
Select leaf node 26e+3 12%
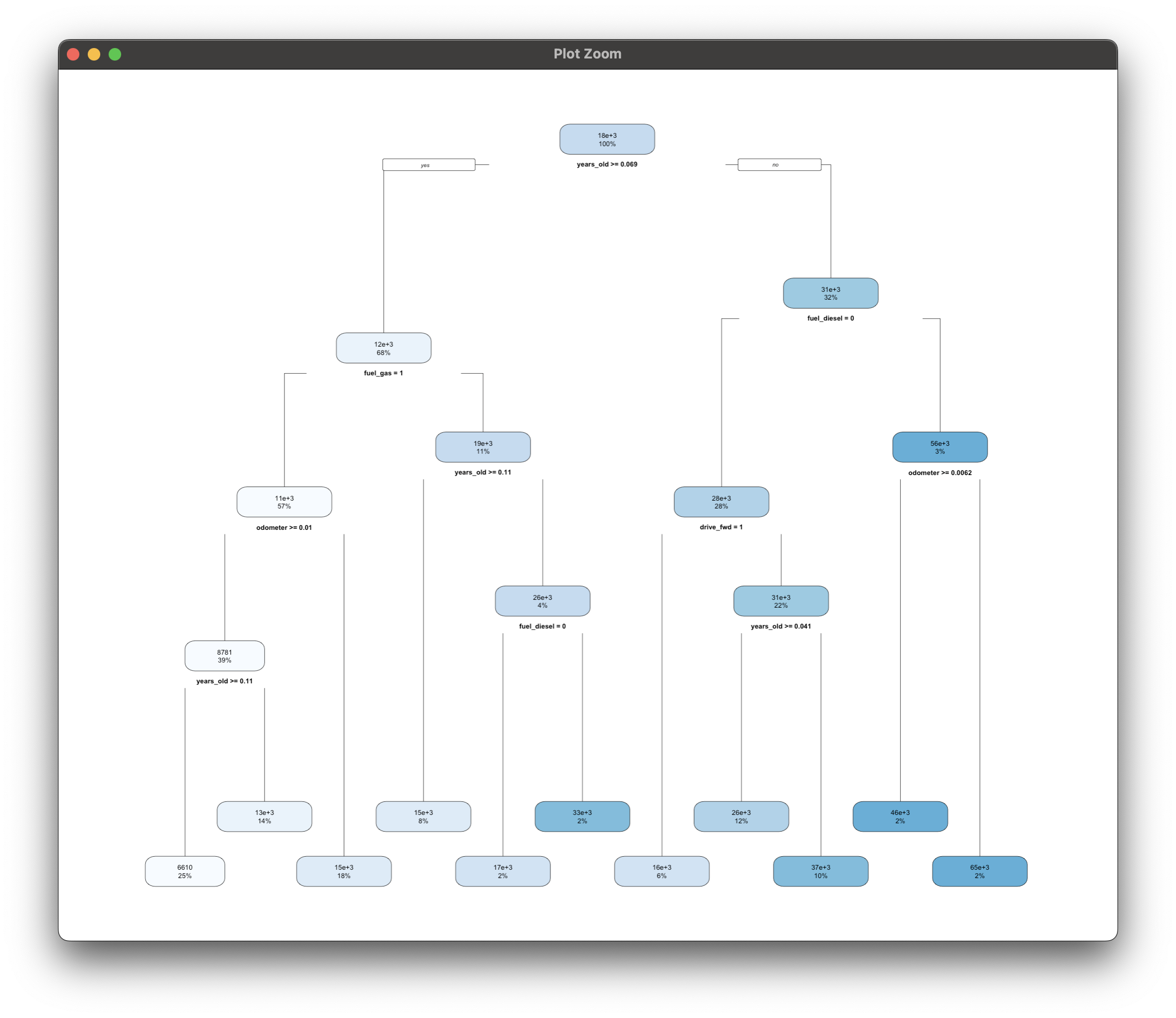(742, 817)
